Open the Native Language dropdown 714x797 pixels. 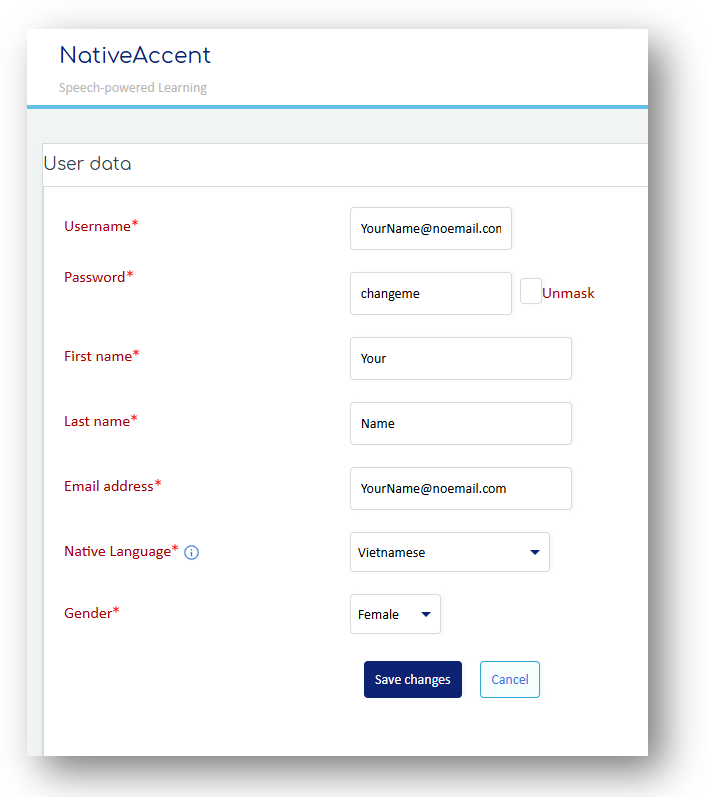click(x=449, y=552)
